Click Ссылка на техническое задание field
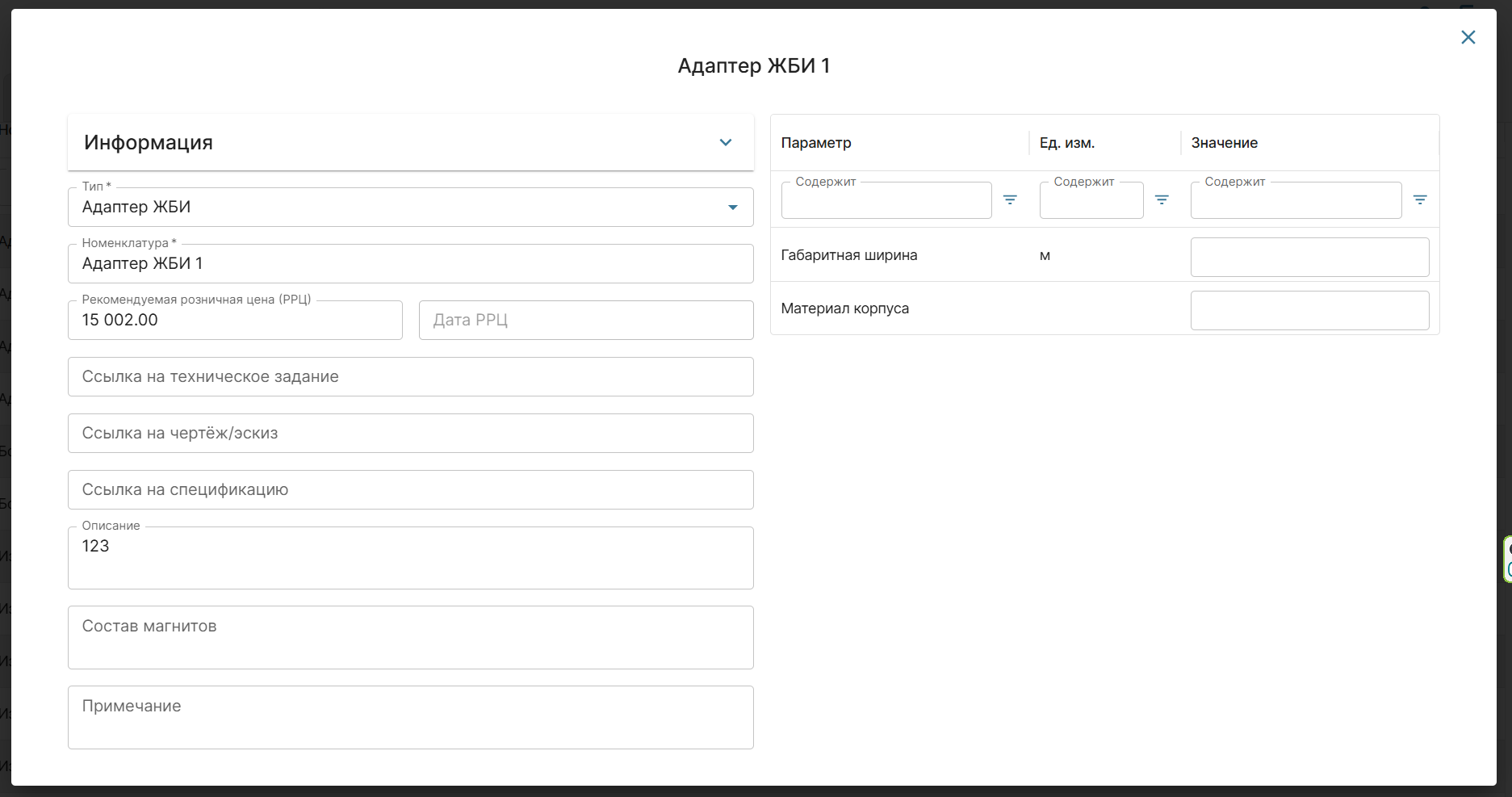Screen dimensions: 1512x797 tap(410, 377)
